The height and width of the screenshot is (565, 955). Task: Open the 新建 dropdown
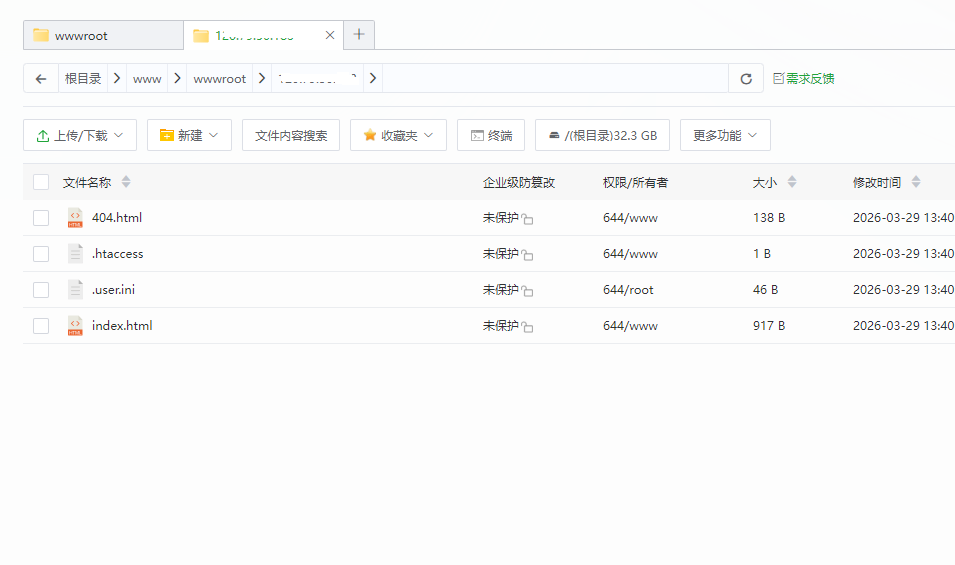[189, 135]
